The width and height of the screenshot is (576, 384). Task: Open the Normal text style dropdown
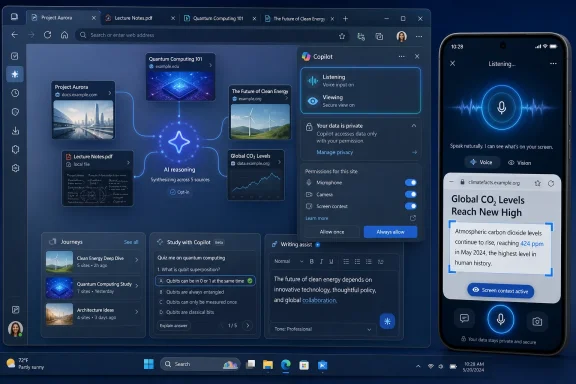coord(288,261)
